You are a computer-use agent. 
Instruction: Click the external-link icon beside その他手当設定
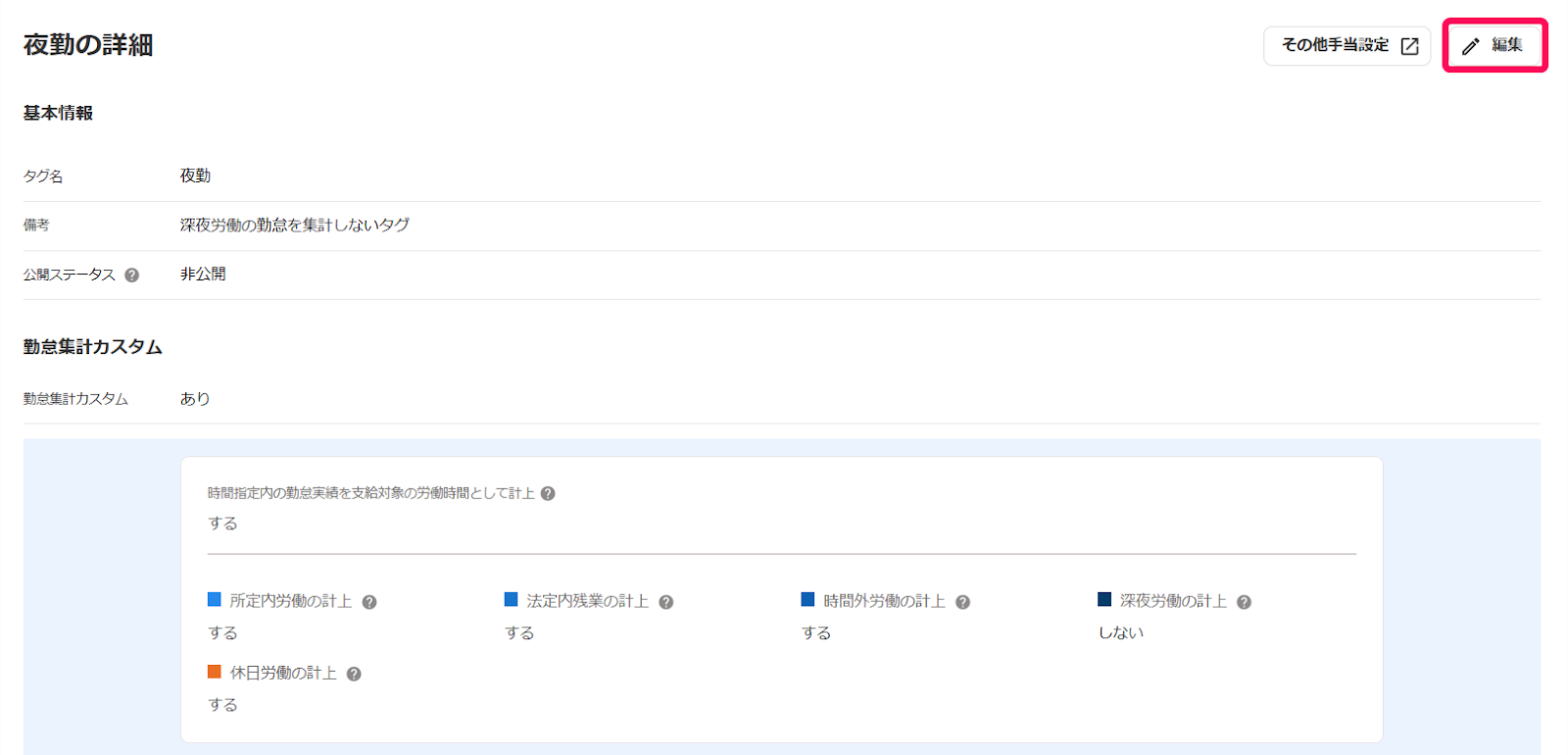pos(1409,46)
